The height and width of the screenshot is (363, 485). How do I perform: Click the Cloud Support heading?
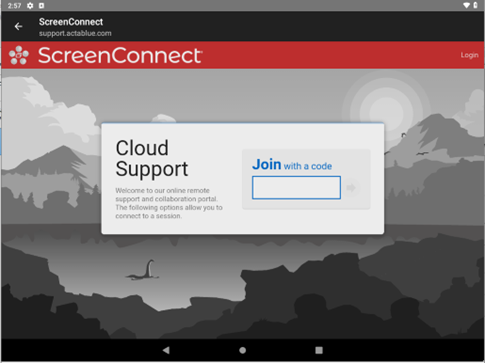click(152, 158)
